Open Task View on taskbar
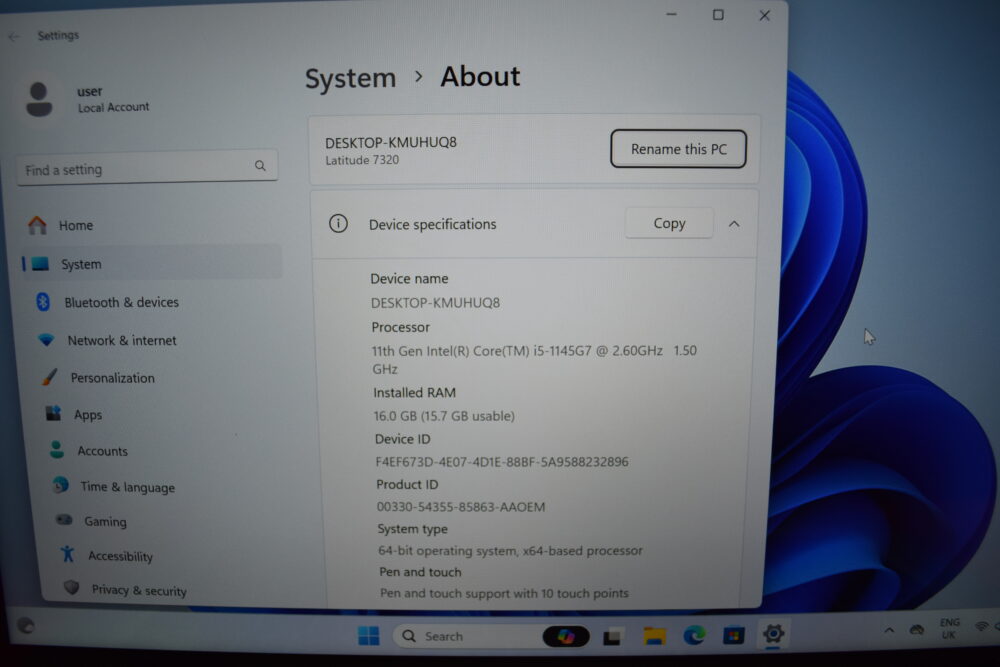Screen dimensions: 1000x667 [612, 636]
